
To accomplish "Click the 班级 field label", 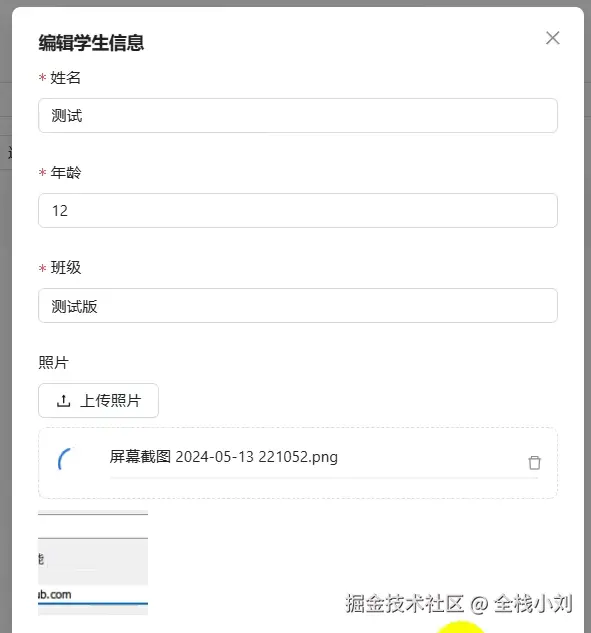I will point(65,268).
